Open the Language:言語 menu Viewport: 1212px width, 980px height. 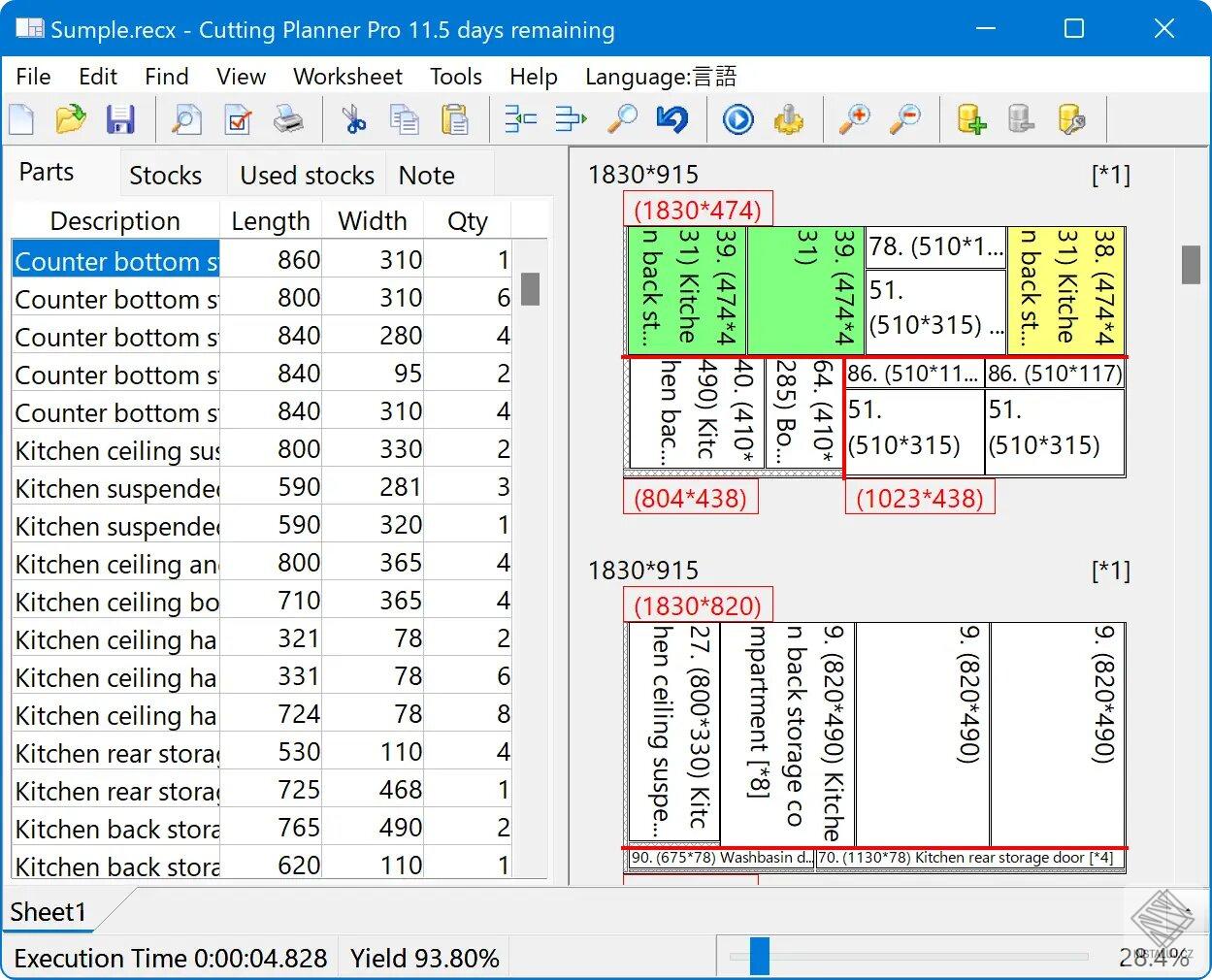(x=660, y=76)
